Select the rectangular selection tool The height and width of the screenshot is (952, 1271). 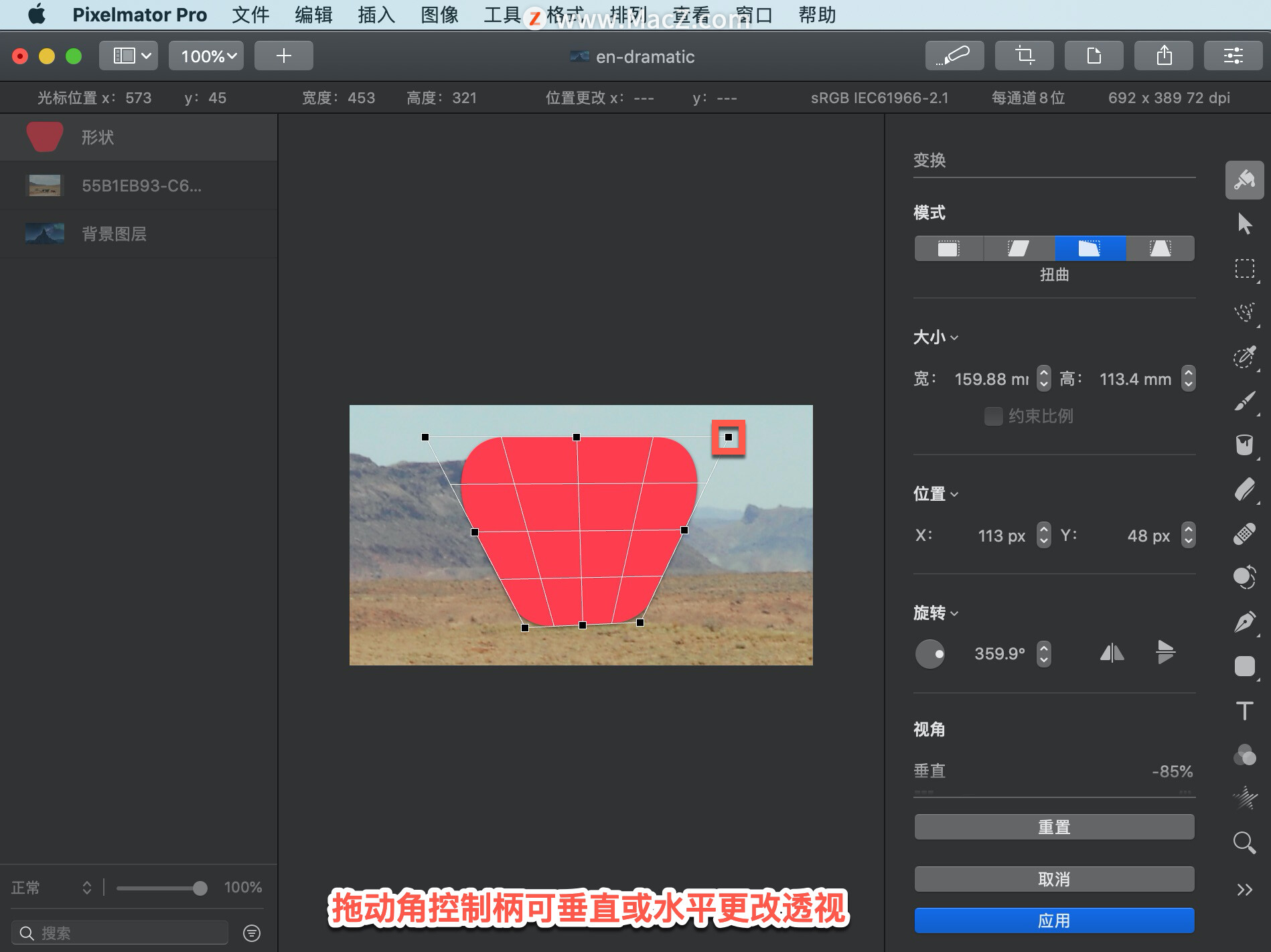pos(1244,268)
